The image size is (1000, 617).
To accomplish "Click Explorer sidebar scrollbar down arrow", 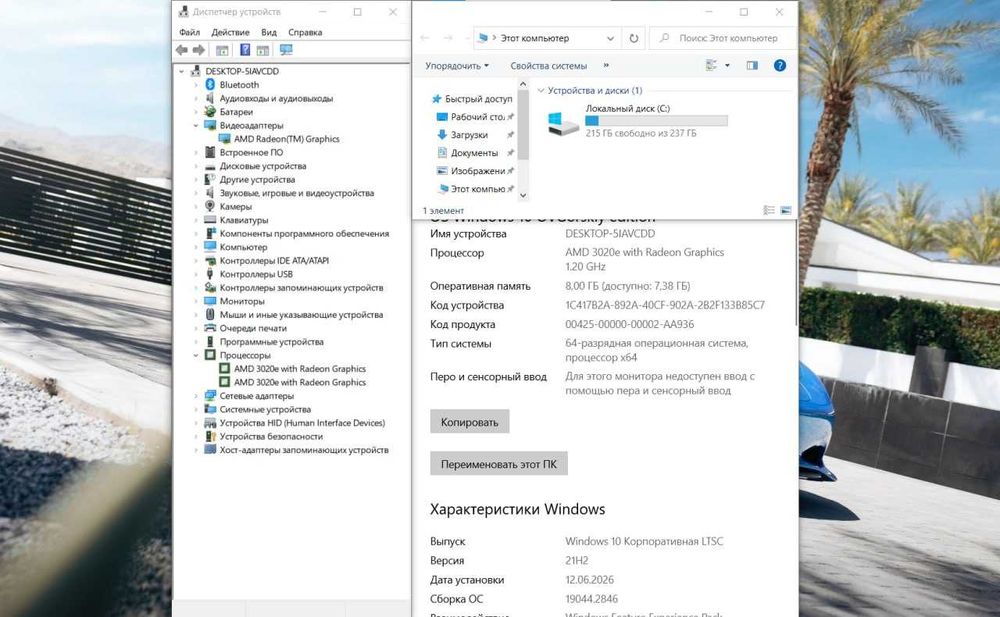I will 523,195.
